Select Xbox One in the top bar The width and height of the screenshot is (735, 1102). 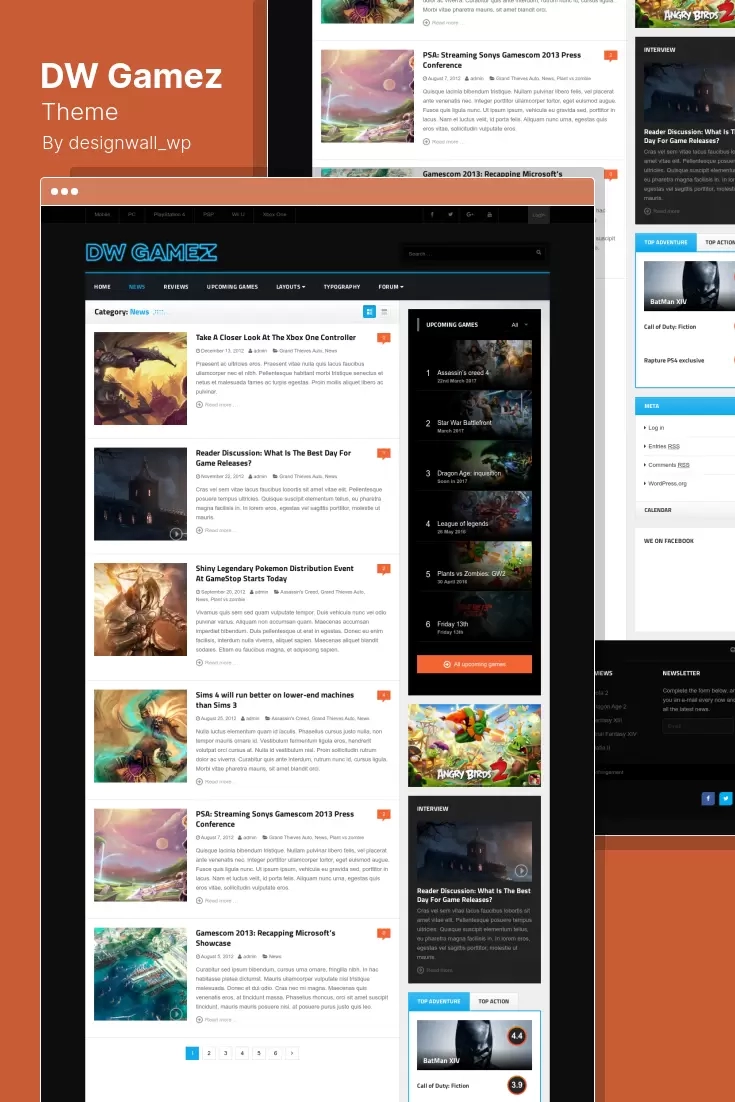coord(274,214)
